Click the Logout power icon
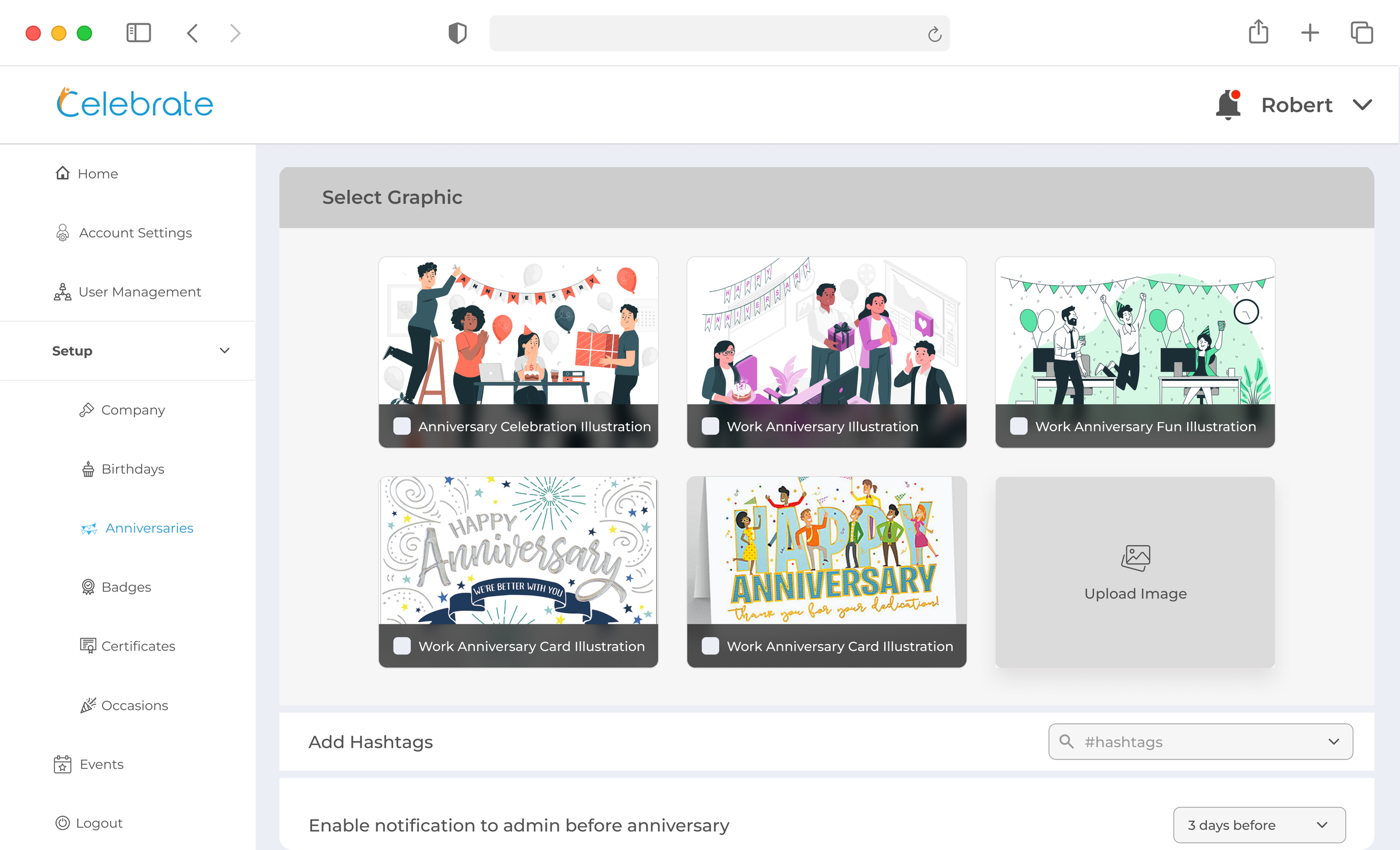1400x850 pixels. tap(62, 823)
